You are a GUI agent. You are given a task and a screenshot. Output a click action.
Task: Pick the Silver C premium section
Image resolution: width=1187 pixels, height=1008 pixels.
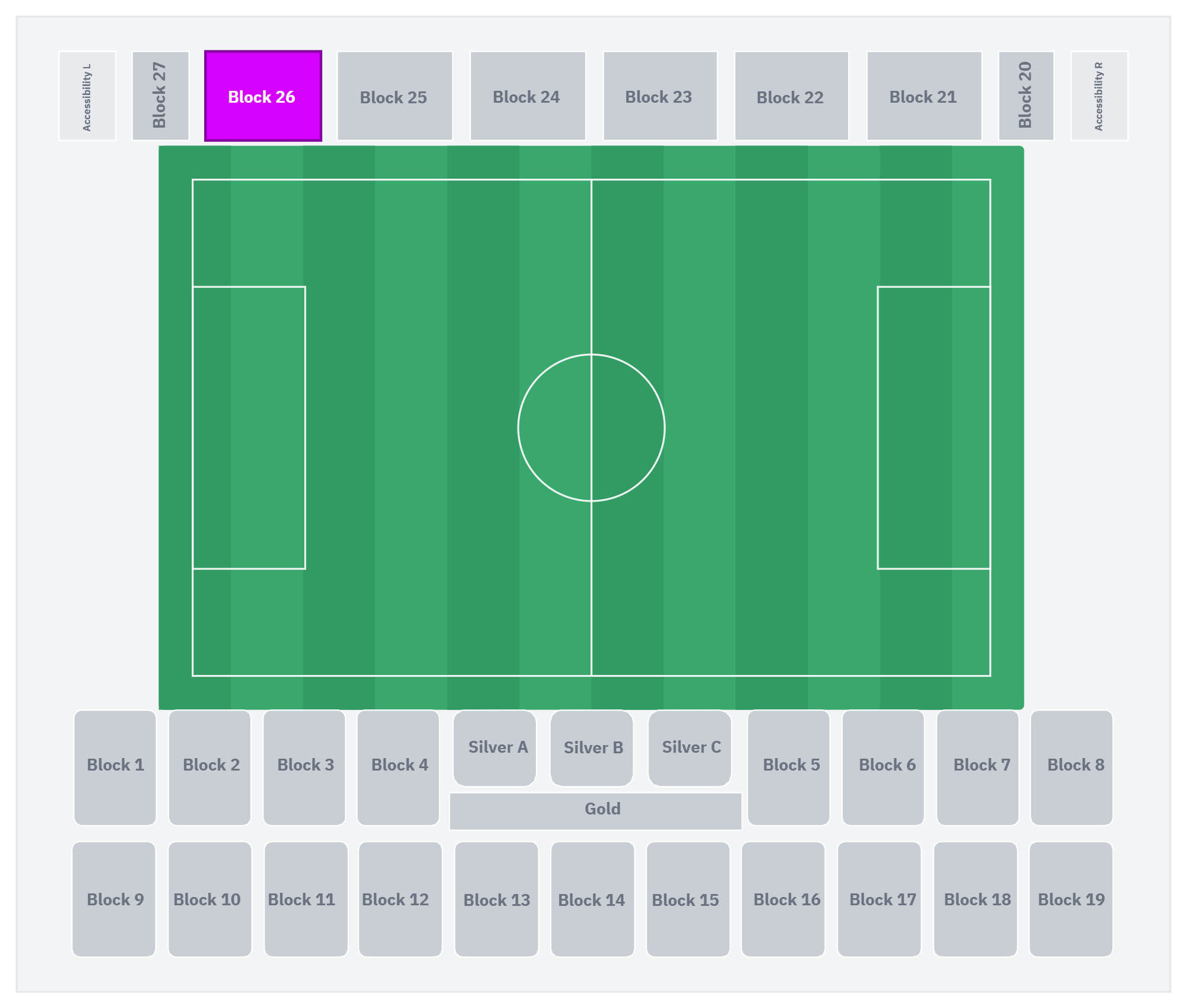coord(690,748)
